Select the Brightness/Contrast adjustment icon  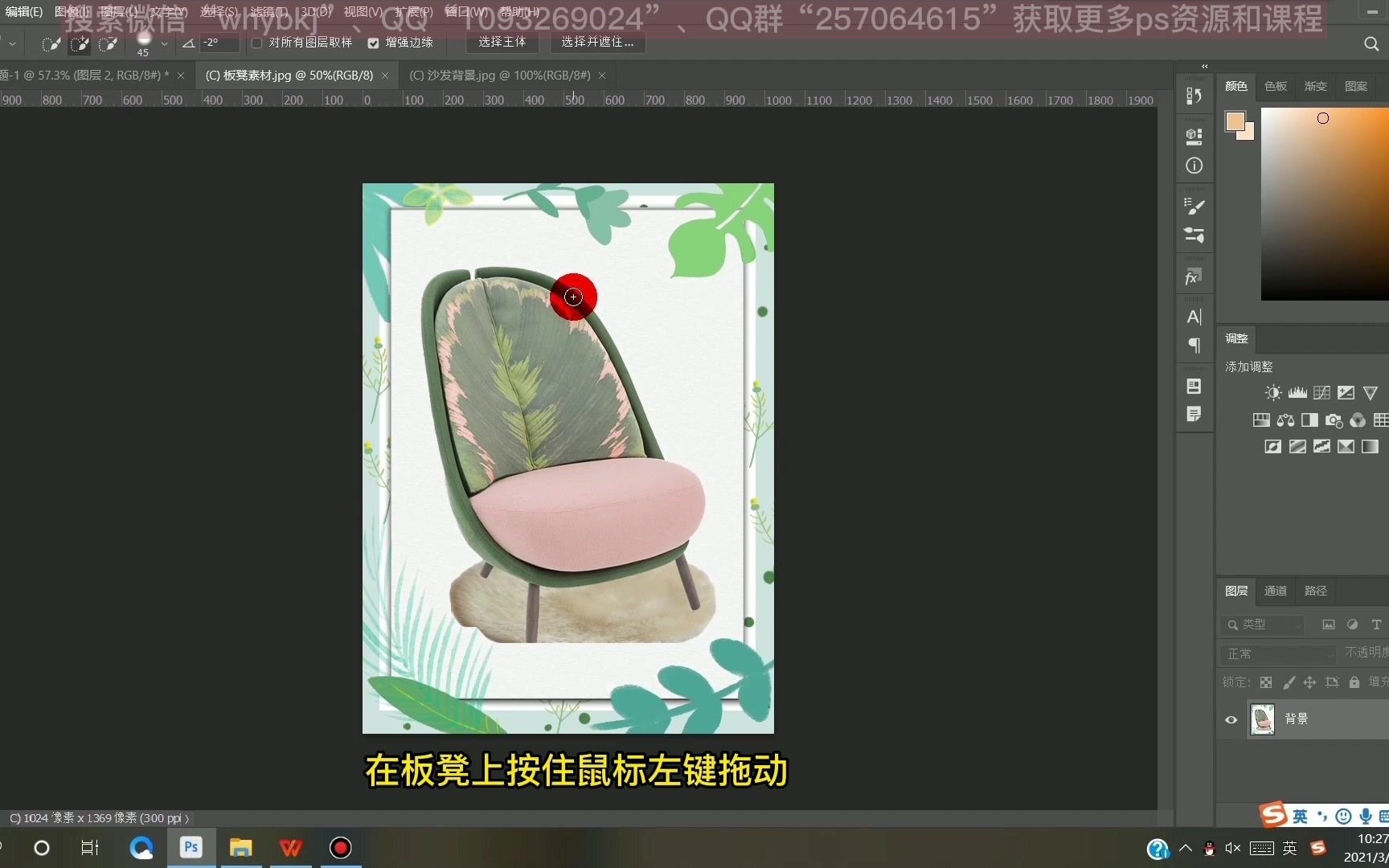[x=1272, y=392]
